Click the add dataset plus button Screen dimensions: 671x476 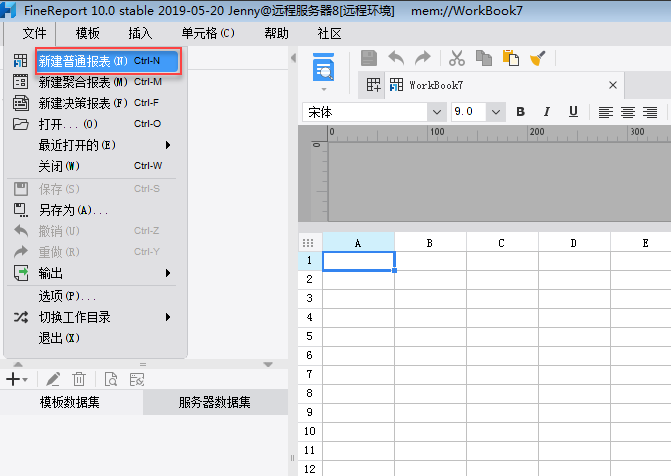coord(17,379)
